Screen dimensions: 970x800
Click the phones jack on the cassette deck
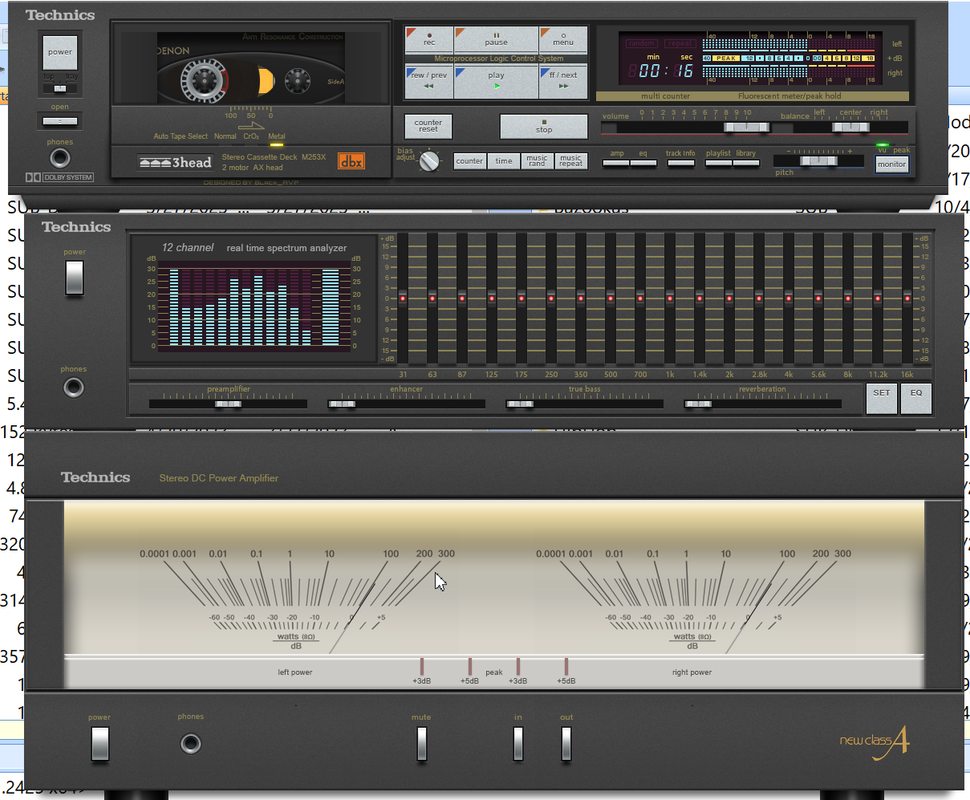(x=60, y=158)
